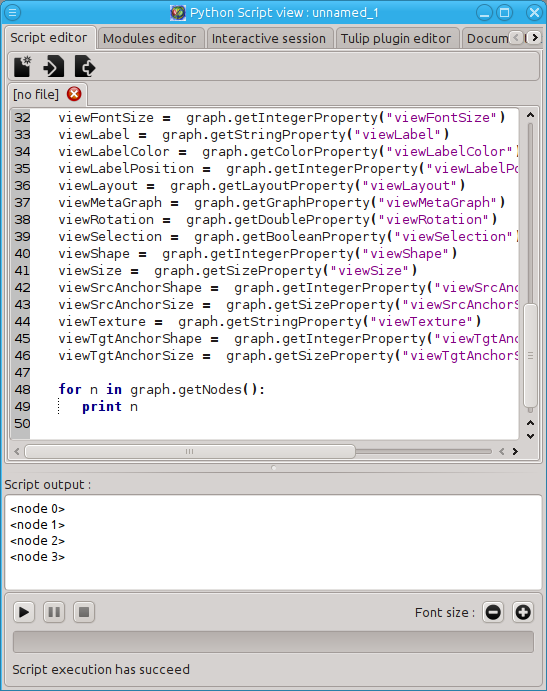This screenshot has height=691, width=547.
Task: Click the horizontal scrollbar handle under the code
Action: pyautogui.click(x=190, y=451)
